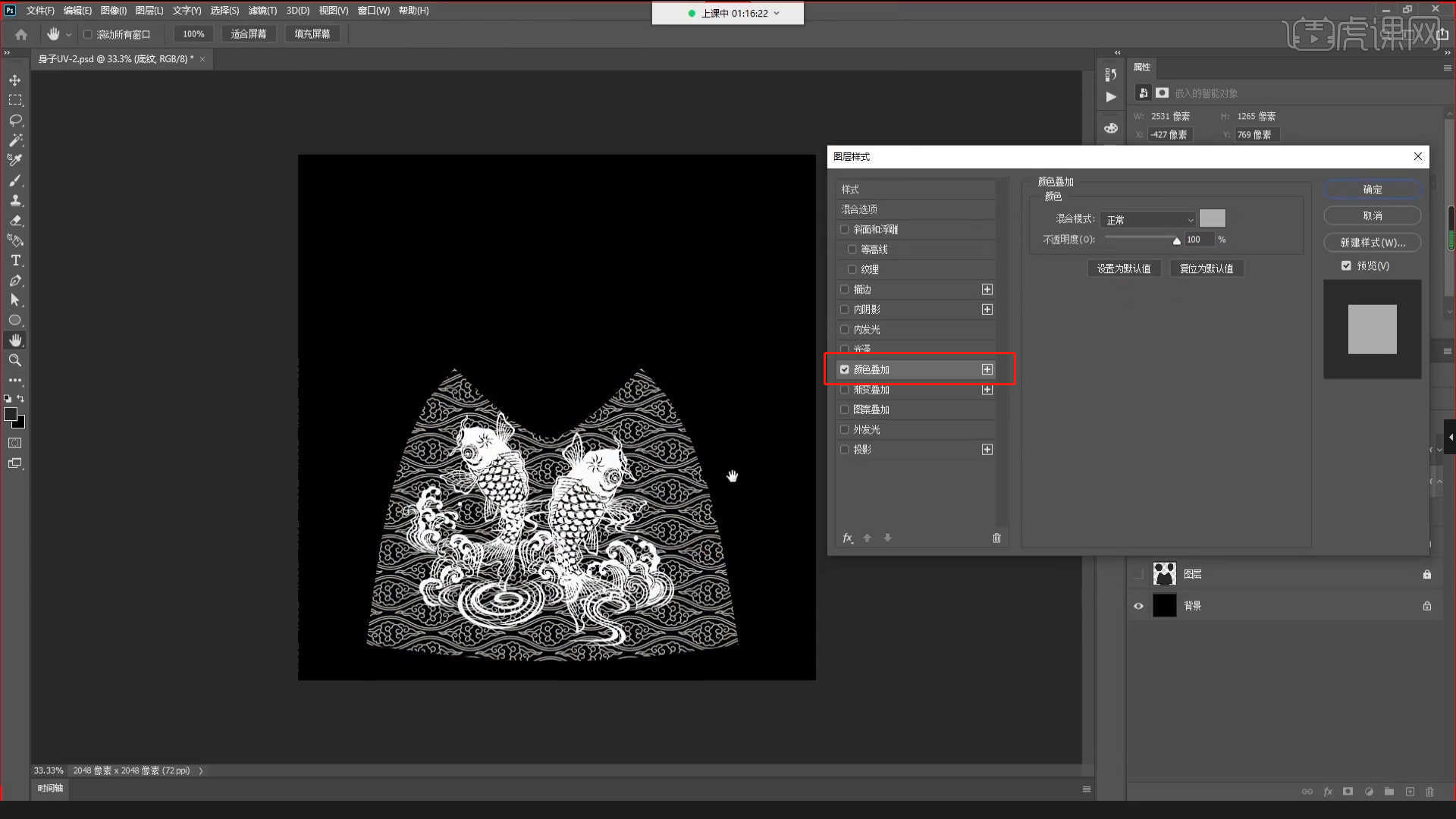Edit the opacity value field 100

click(1198, 240)
